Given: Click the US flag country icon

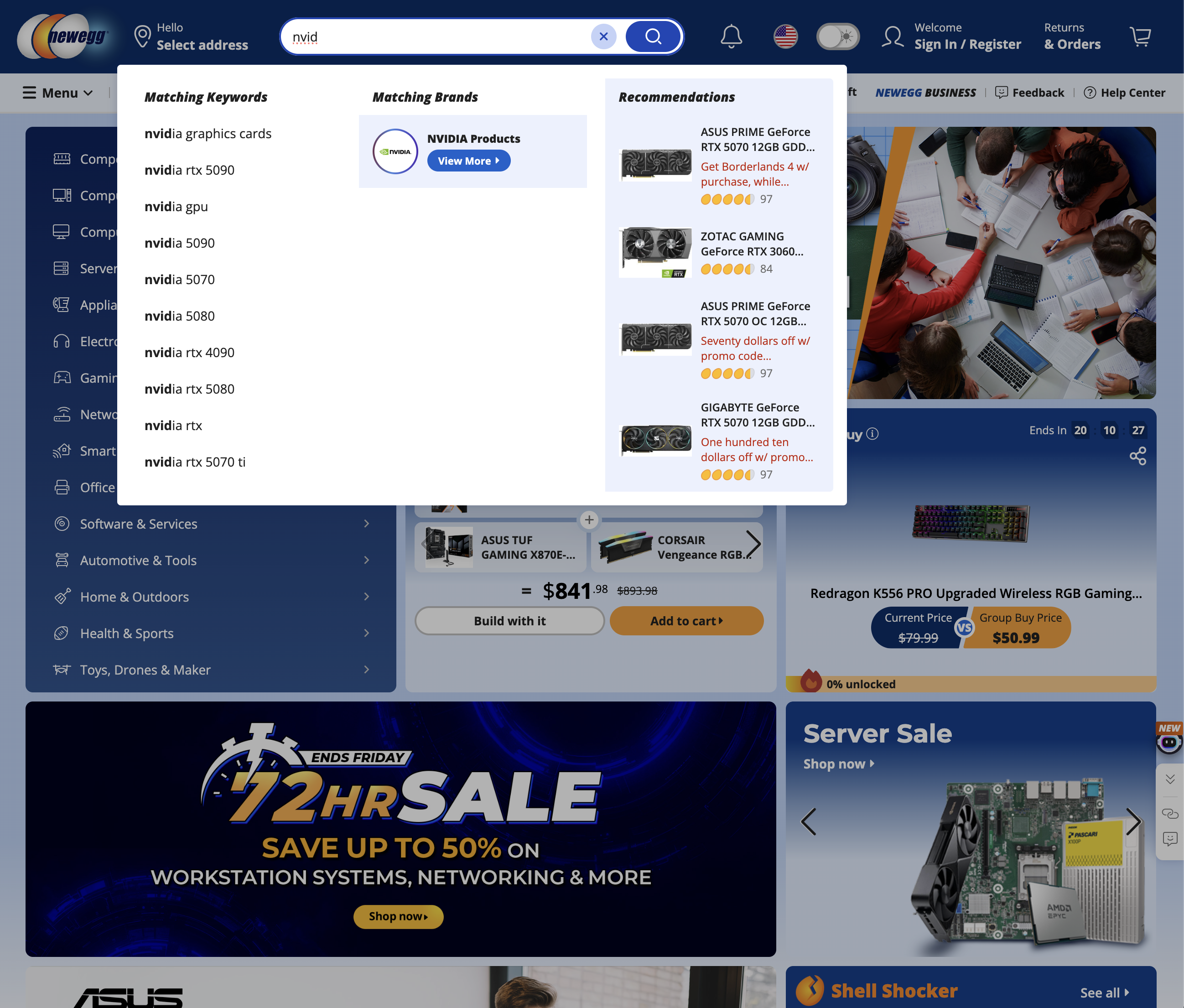Looking at the screenshot, I should tap(786, 36).
